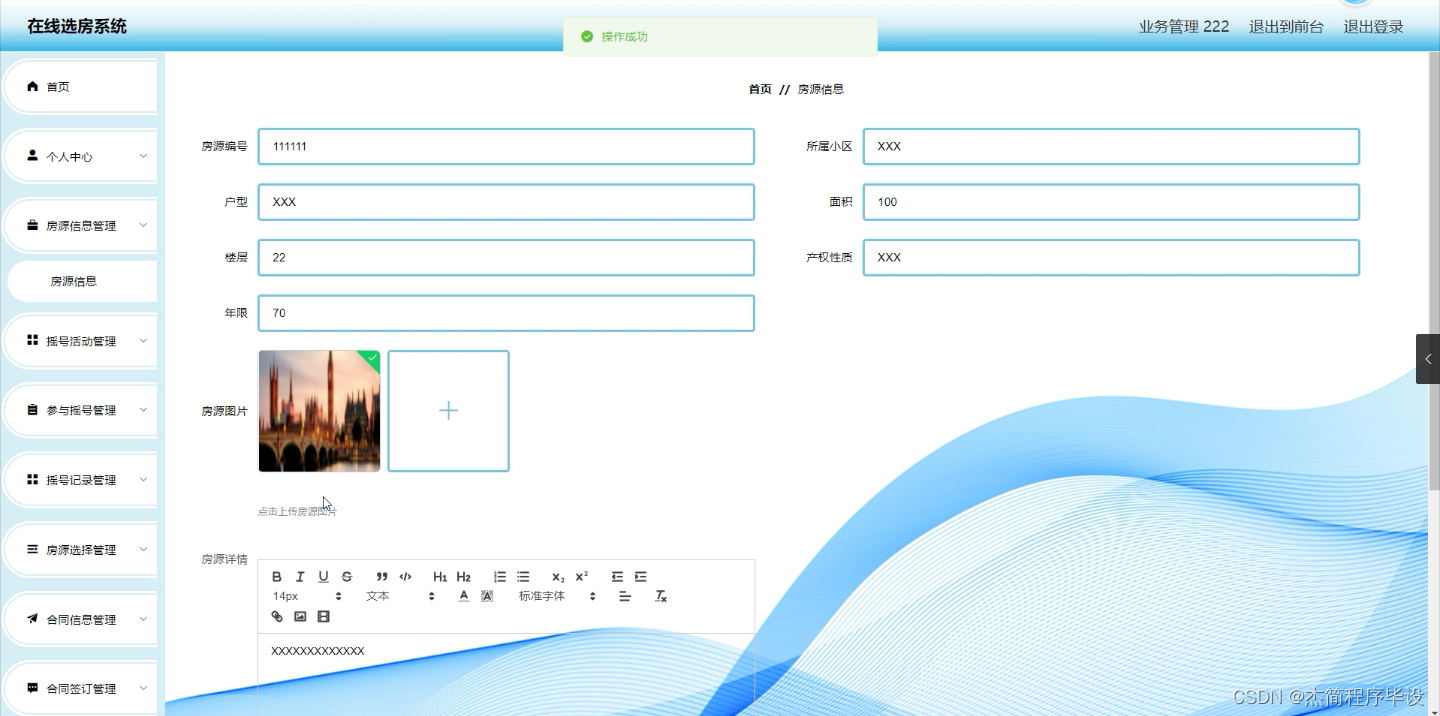
Task: Click 退出登录 to log out
Action: 1372,27
